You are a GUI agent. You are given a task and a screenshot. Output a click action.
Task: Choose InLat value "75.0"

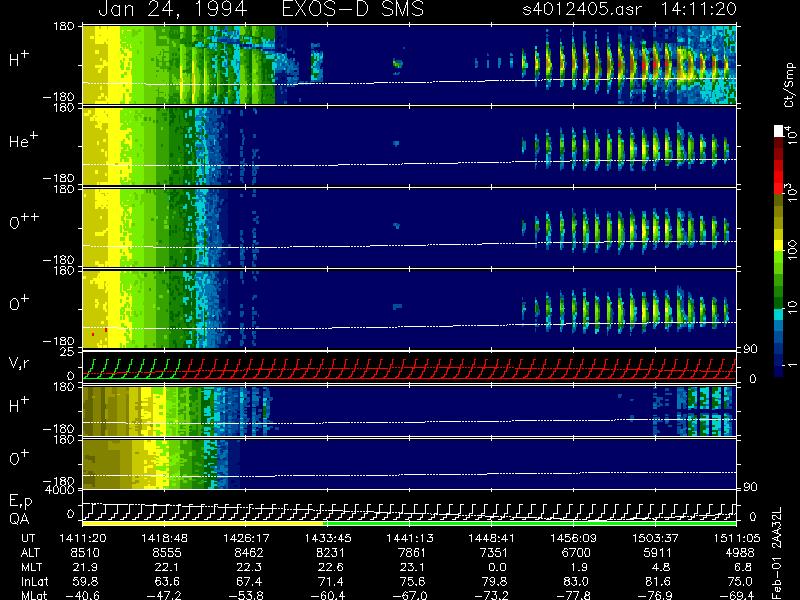[x=740, y=581]
